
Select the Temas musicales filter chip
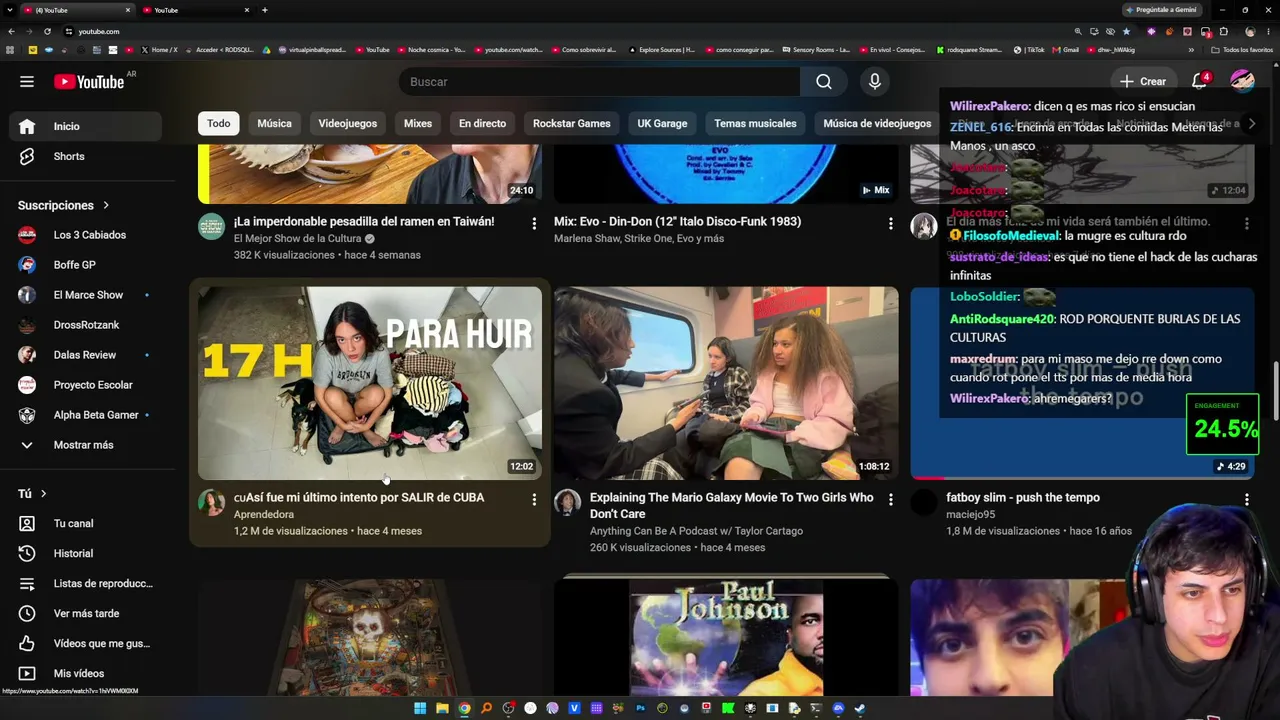pyautogui.click(x=755, y=124)
